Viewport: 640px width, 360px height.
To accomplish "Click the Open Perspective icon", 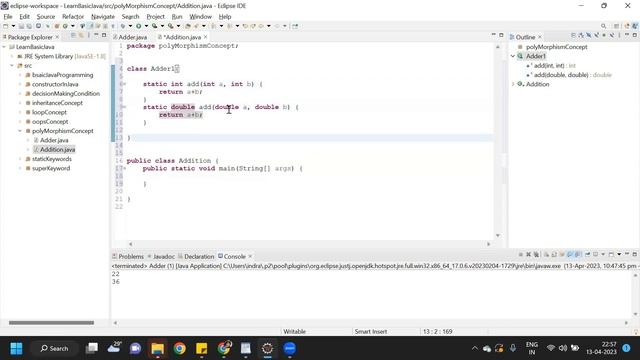I will (x=616, y=26).
